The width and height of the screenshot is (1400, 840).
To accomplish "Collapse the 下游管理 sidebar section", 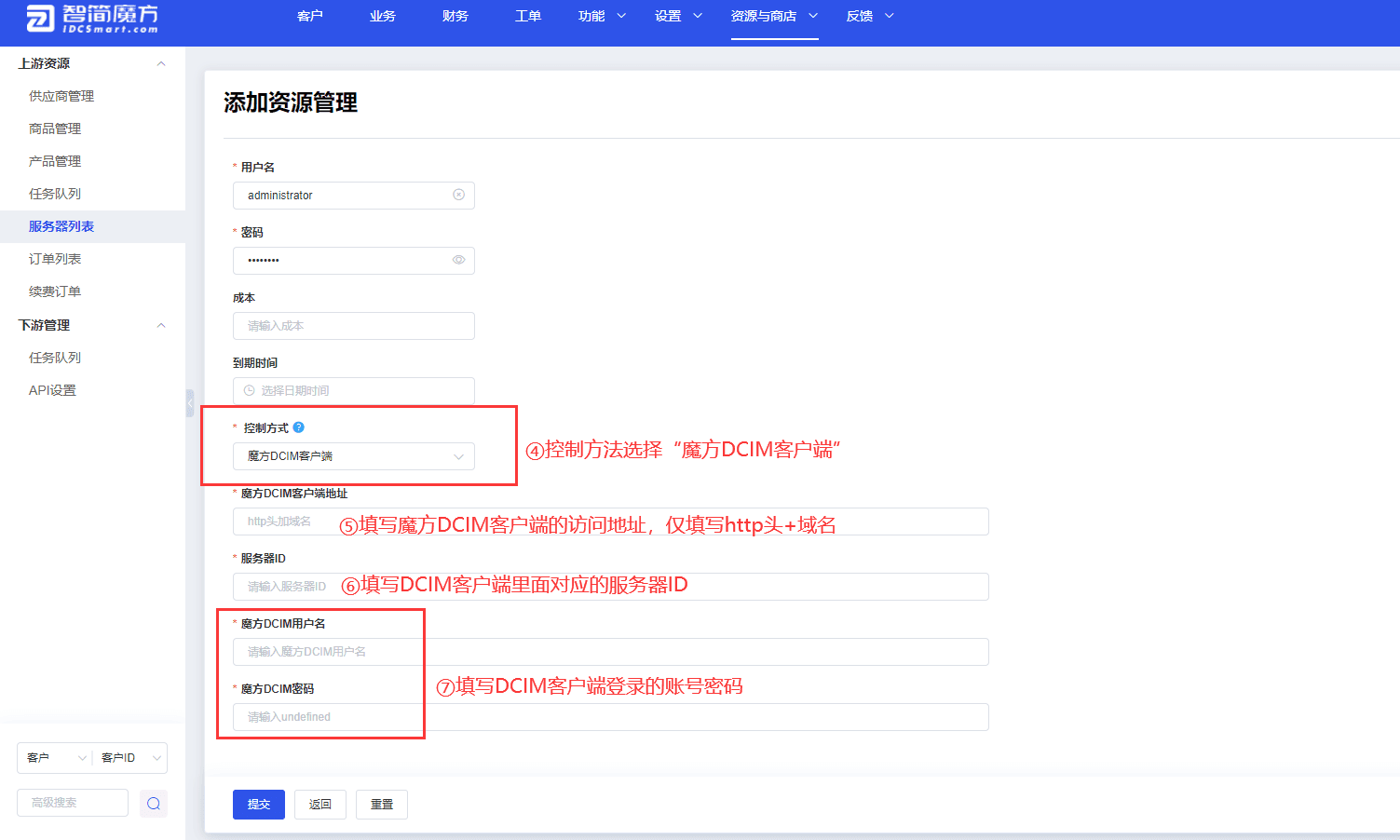I will pyautogui.click(x=161, y=325).
